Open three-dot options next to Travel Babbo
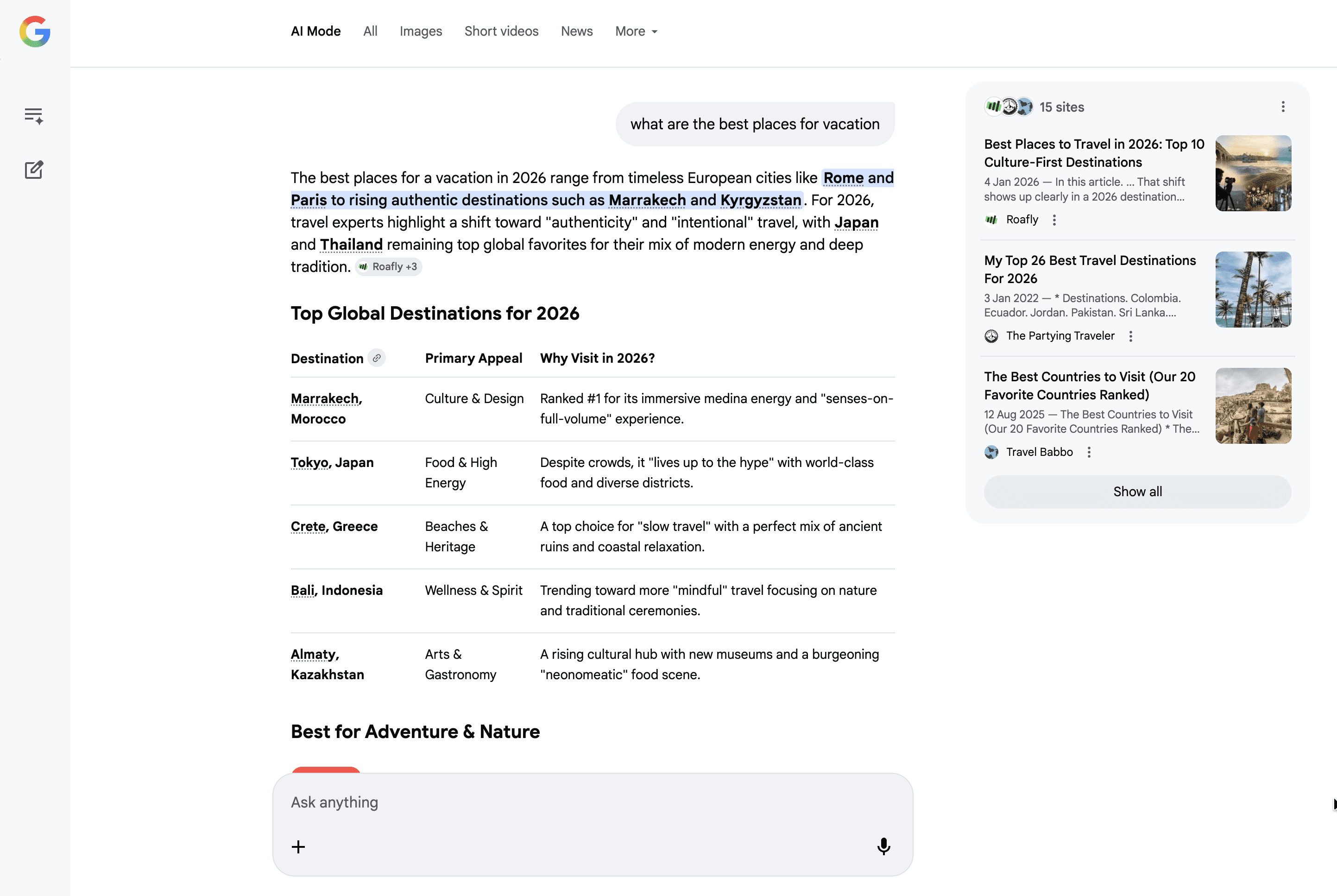This screenshot has width=1337, height=896. pos(1089,453)
